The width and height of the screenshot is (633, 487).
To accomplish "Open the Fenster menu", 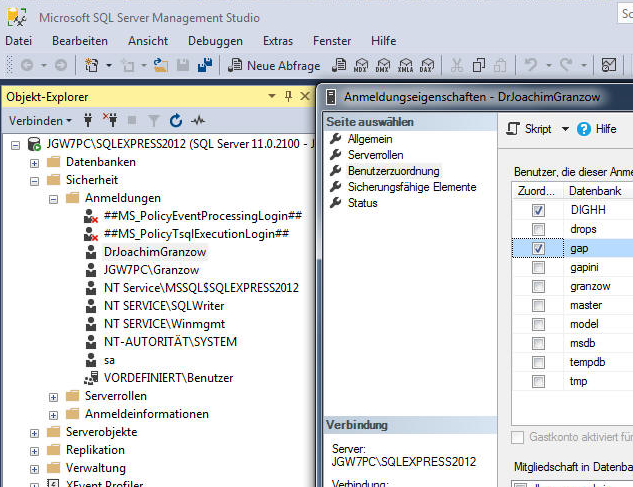I will pyautogui.click(x=332, y=41).
